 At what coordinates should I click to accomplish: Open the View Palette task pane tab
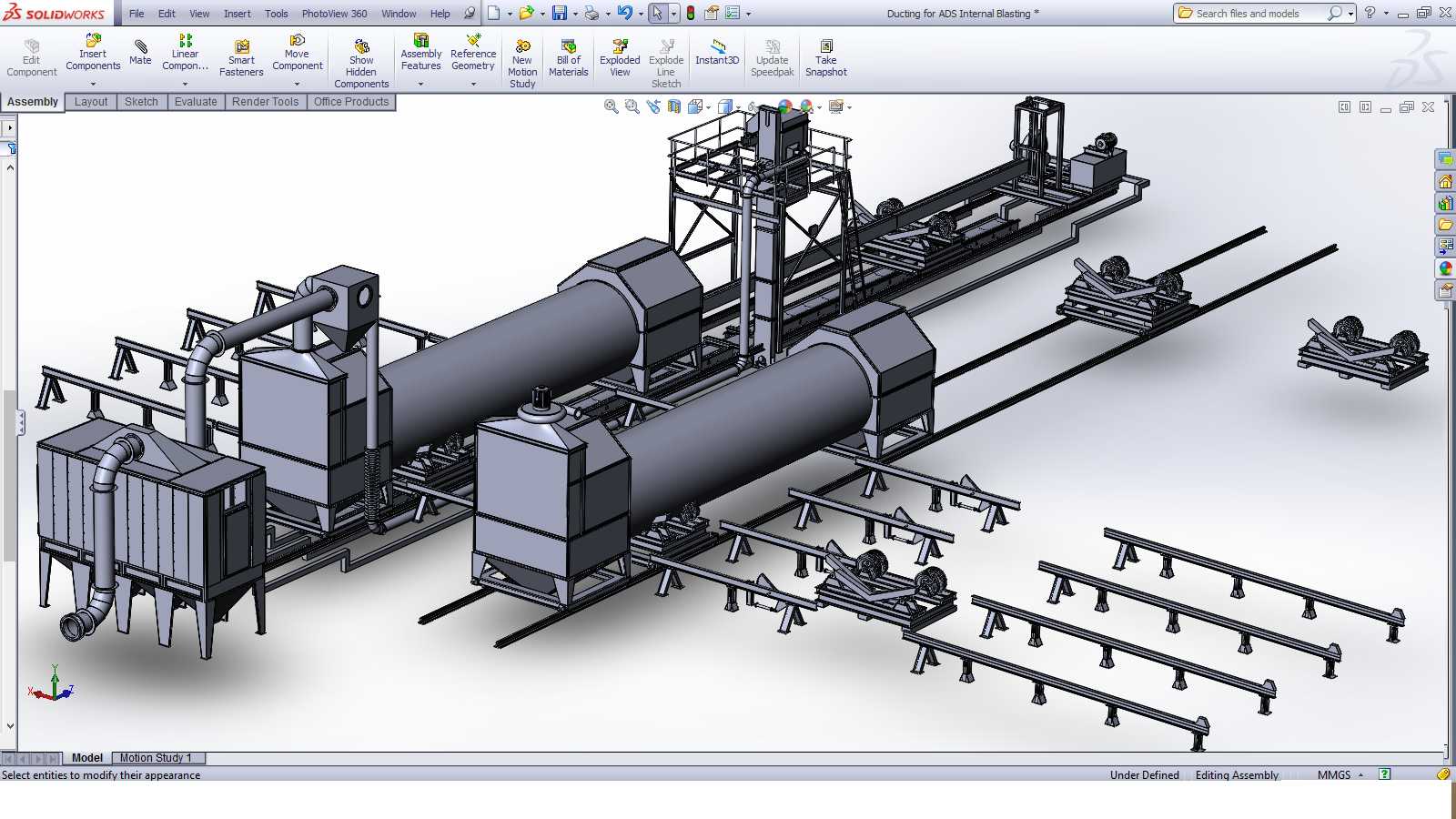(1446, 247)
